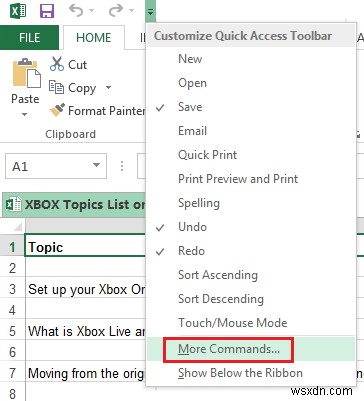Open the Redo history dropdown arrow
Screen dimensions: 364x401
pos(131,11)
